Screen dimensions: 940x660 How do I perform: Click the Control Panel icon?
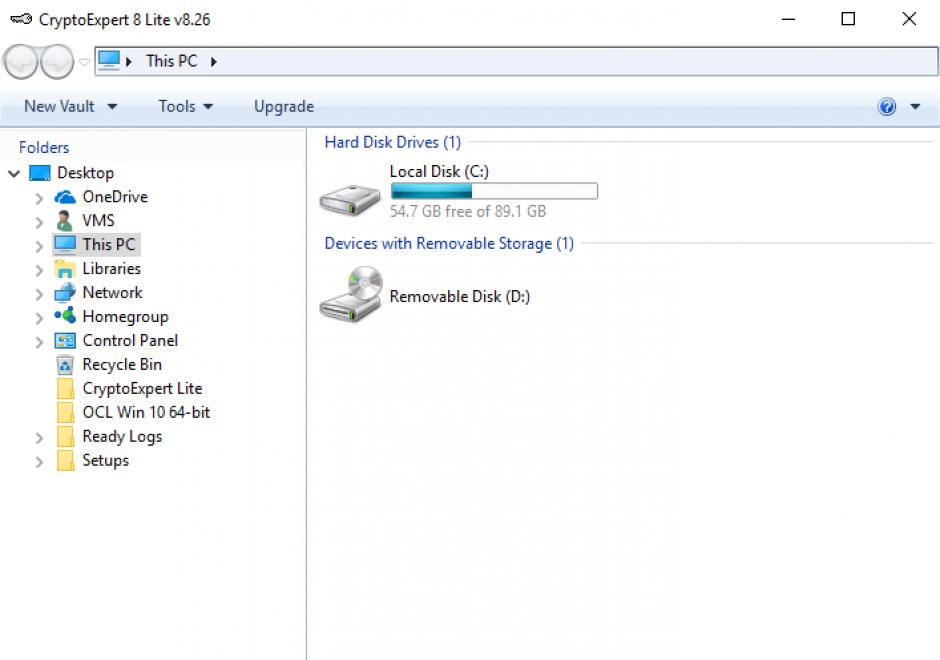(x=65, y=340)
